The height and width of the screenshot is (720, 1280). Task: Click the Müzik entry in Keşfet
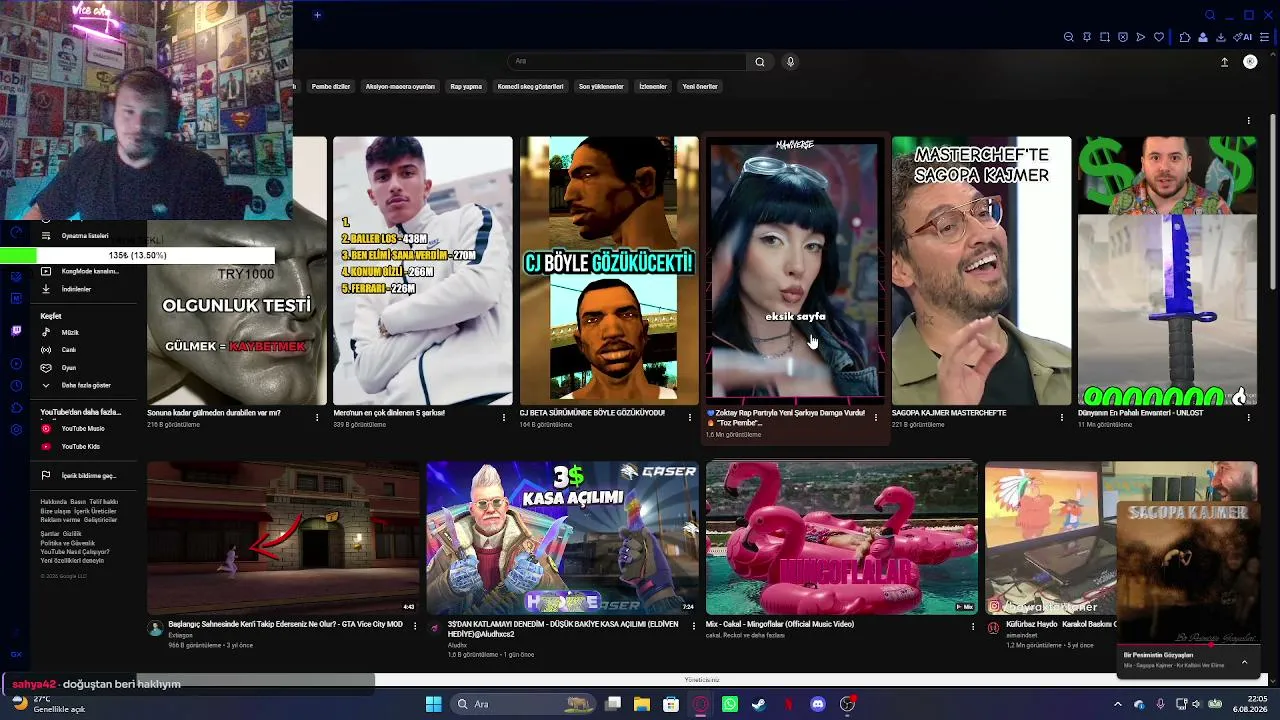click(70, 332)
